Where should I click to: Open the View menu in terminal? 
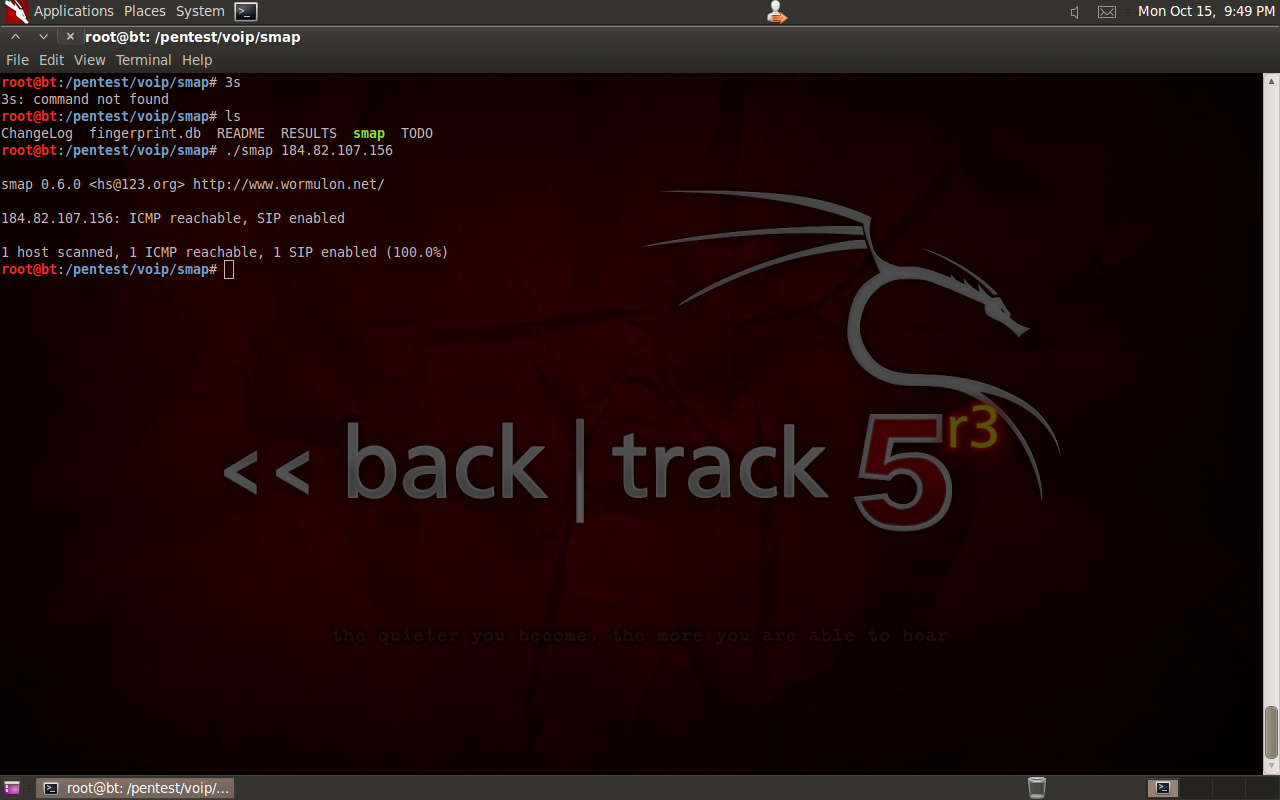point(90,60)
